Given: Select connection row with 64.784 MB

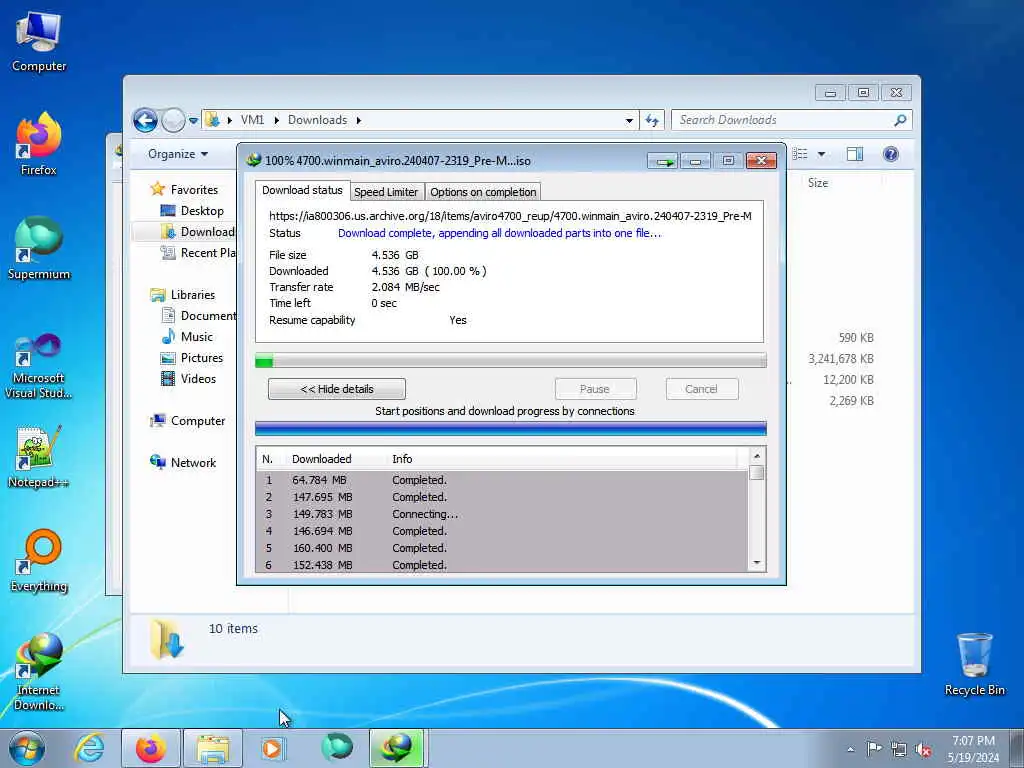Looking at the screenshot, I should coord(502,481).
